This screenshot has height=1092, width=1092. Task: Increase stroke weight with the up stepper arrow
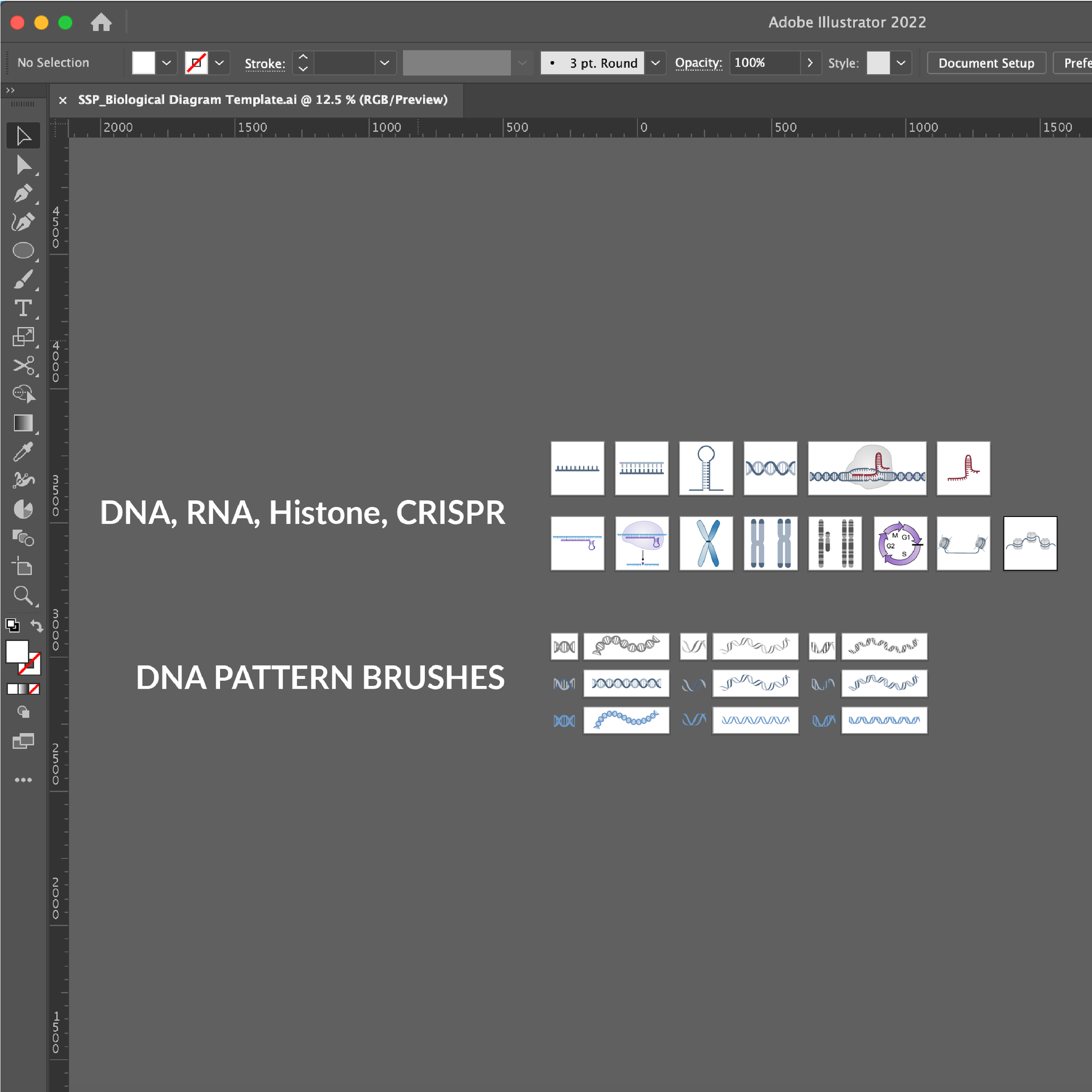(303, 56)
